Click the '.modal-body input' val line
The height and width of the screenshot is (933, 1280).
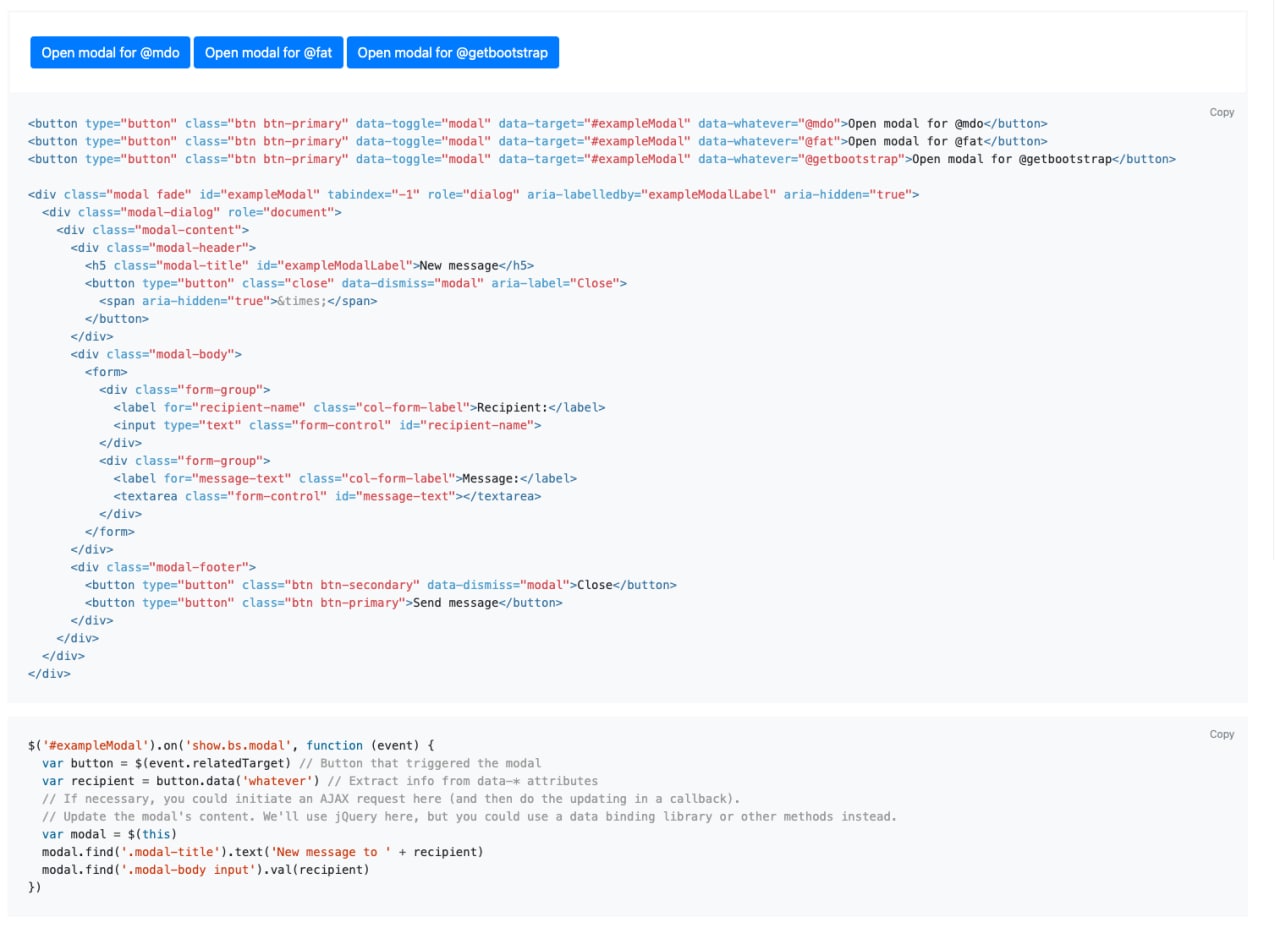pos(205,870)
